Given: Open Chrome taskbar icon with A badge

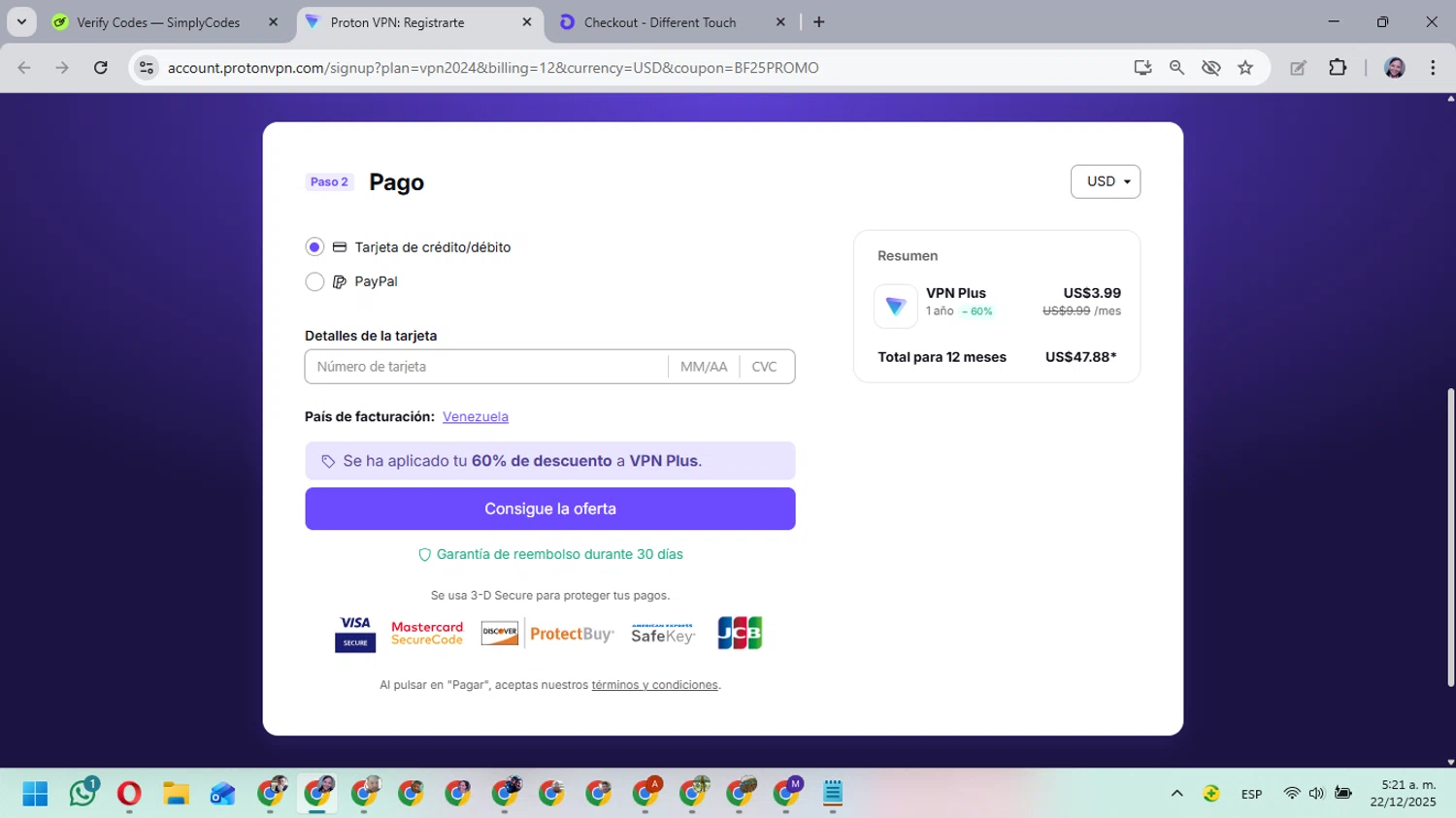Looking at the screenshot, I should 646,792.
